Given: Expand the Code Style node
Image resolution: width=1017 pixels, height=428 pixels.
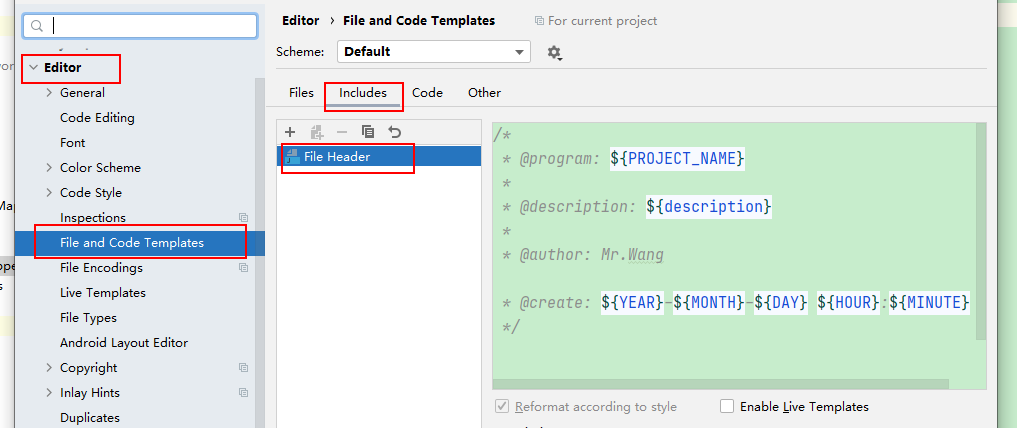Looking at the screenshot, I should pos(49,193).
